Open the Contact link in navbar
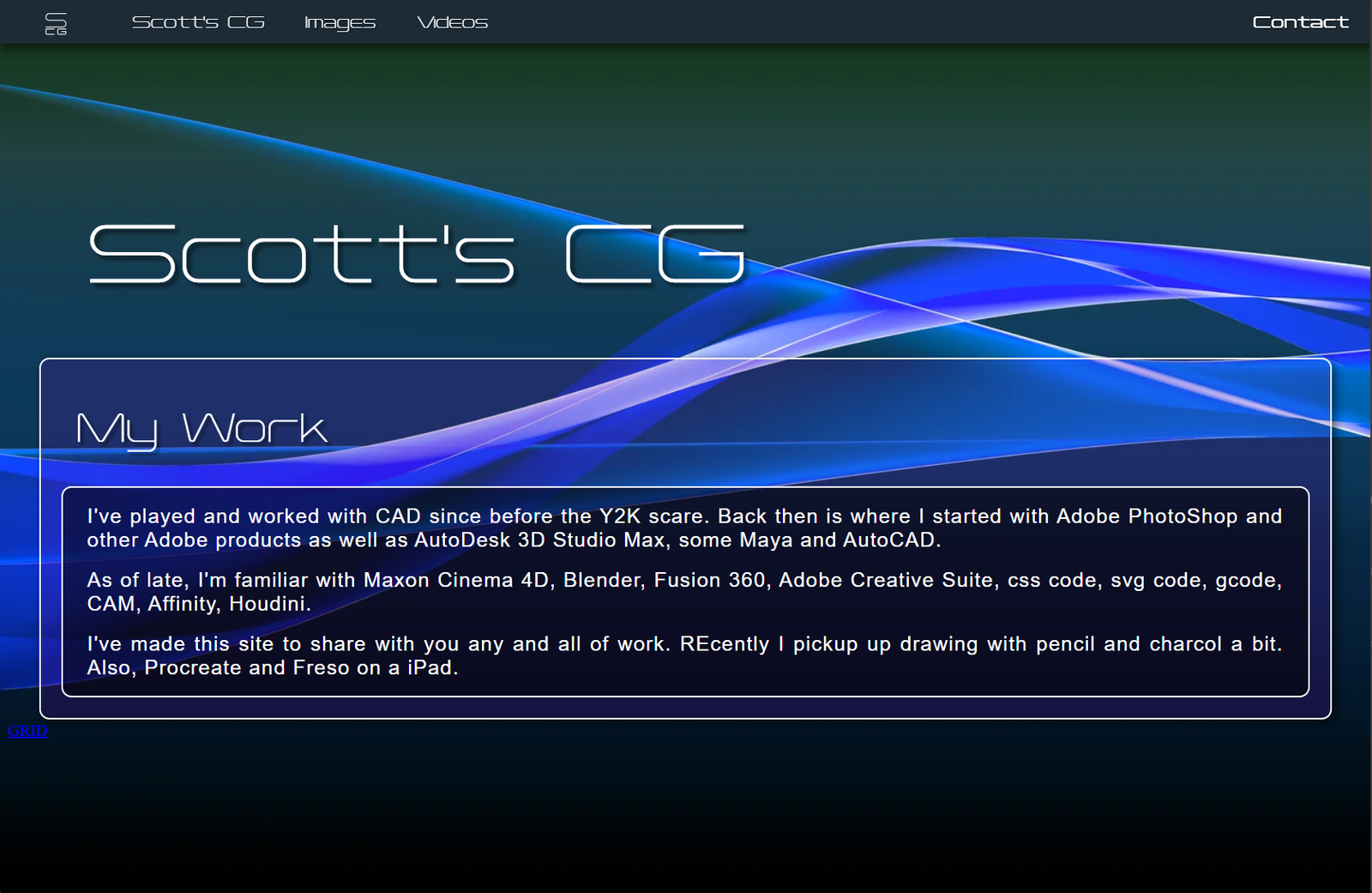The height and width of the screenshot is (893, 1372). coord(1300,22)
